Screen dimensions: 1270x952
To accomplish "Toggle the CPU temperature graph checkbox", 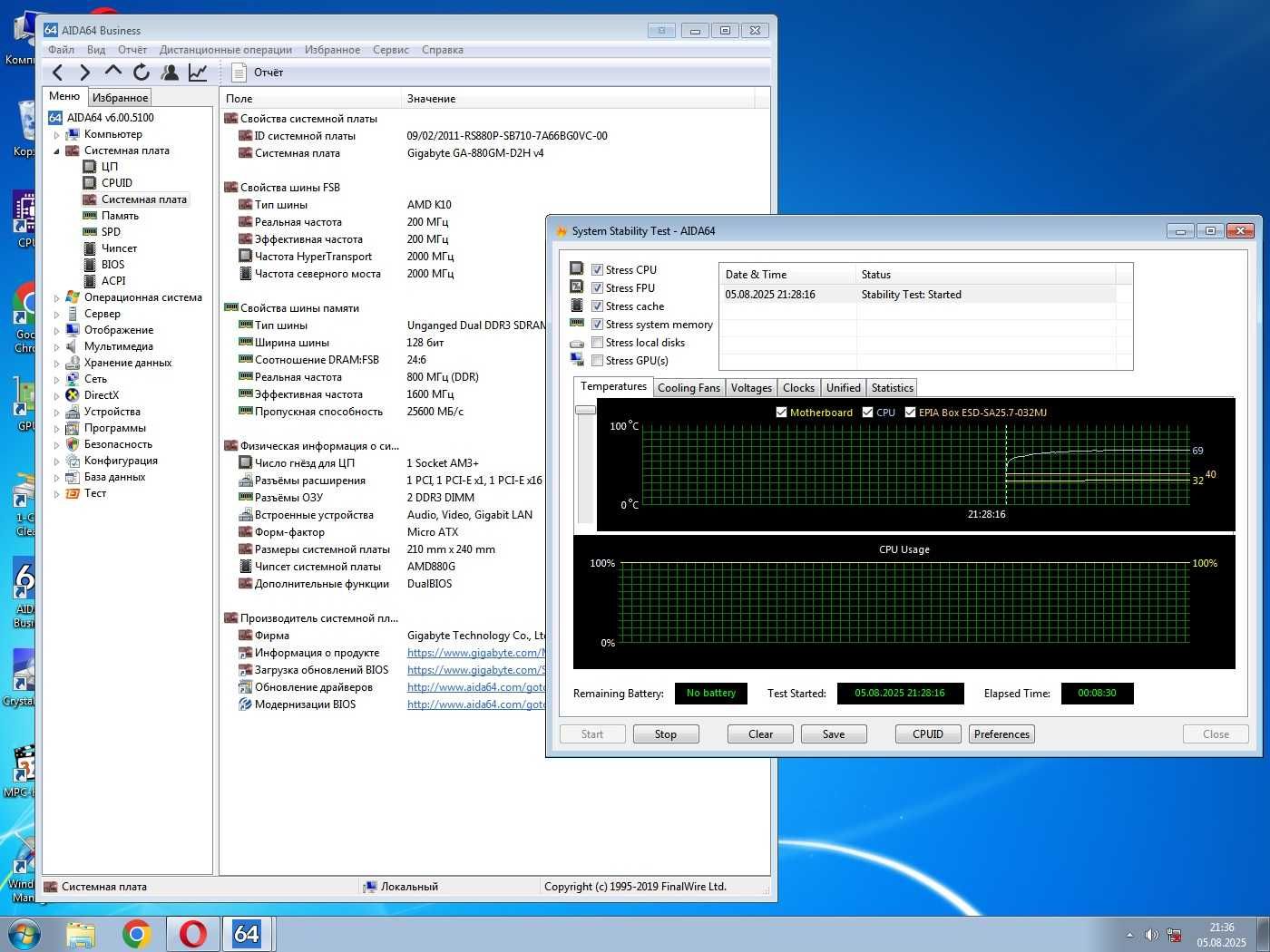I will [x=867, y=413].
